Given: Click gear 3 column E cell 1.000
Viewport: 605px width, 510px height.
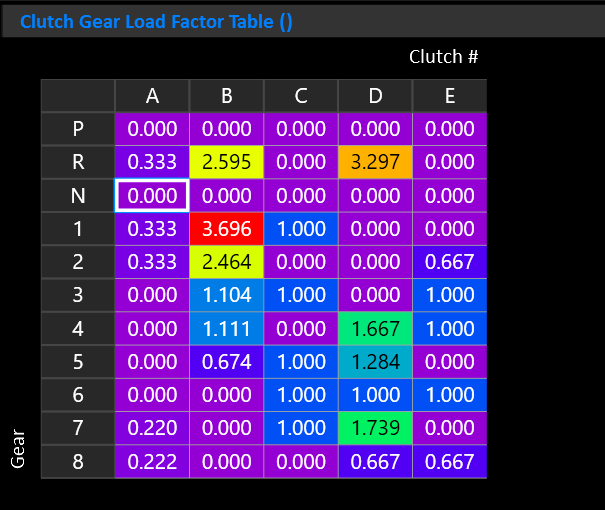Looking at the screenshot, I should pos(450,295).
